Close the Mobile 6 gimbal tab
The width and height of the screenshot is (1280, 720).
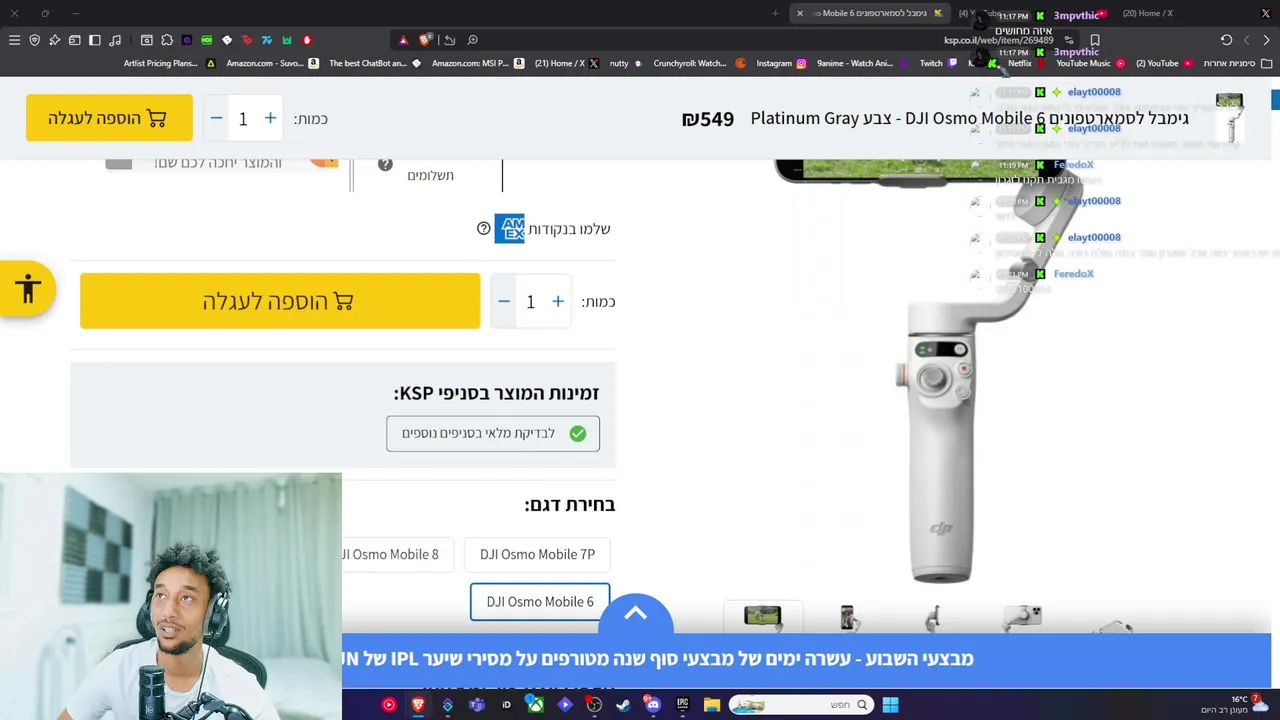tap(800, 13)
